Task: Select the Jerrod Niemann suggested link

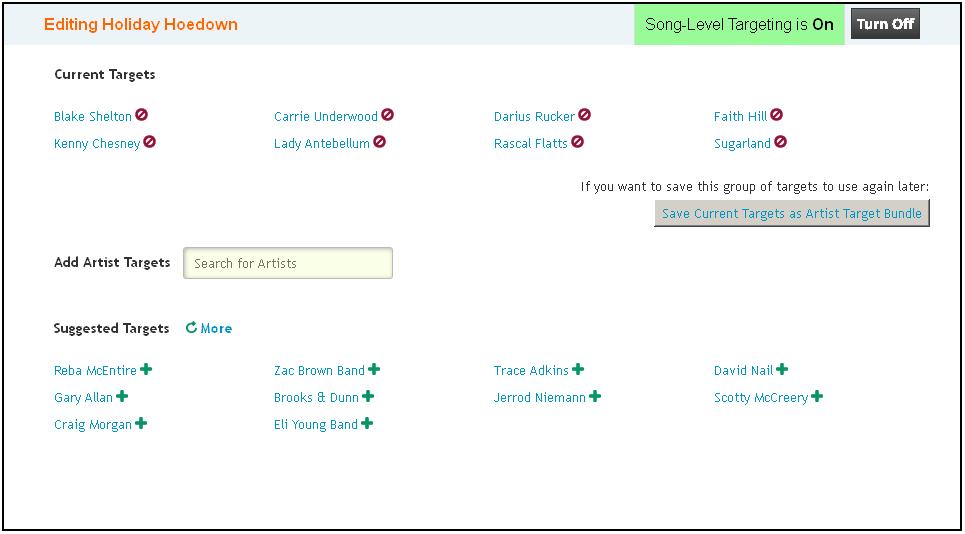Action: pos(540,397)
